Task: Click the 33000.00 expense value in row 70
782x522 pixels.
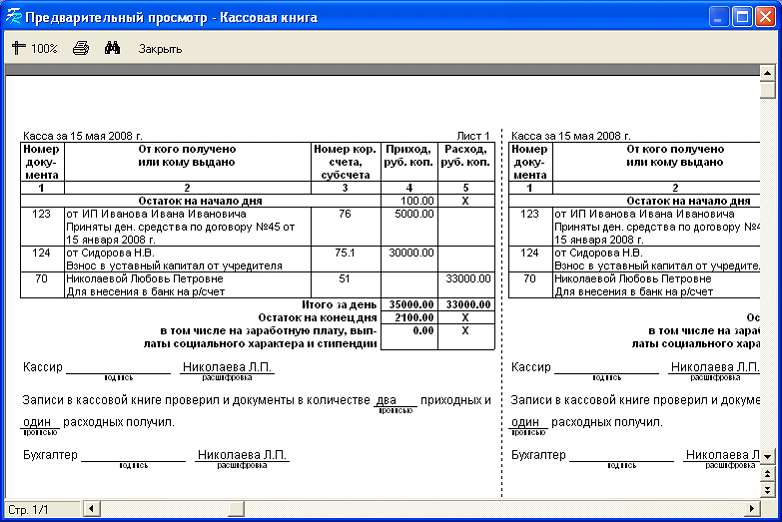Action: pyautogui.click(x=468, y=279)
